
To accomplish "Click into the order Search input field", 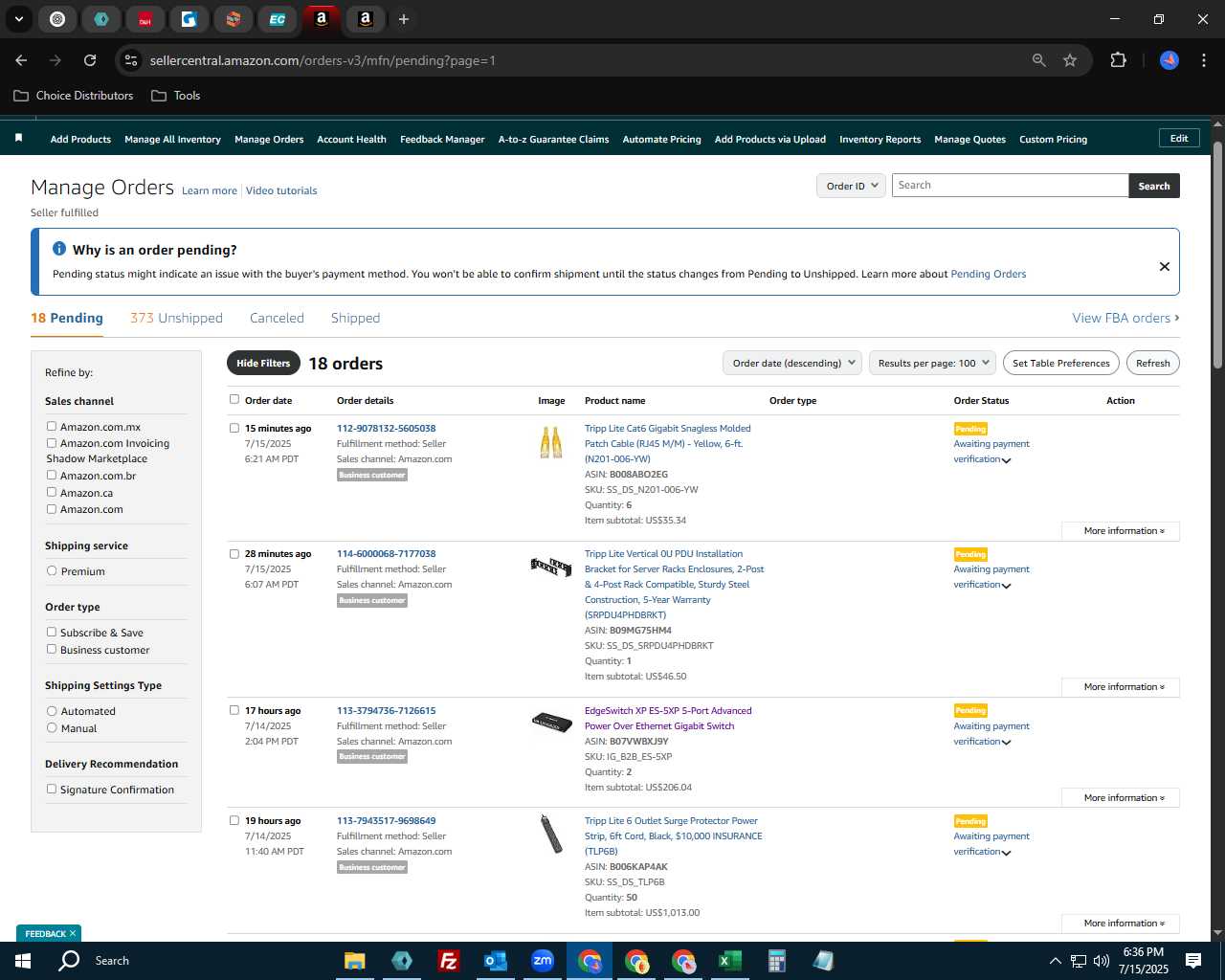I will pos(1010,186).
